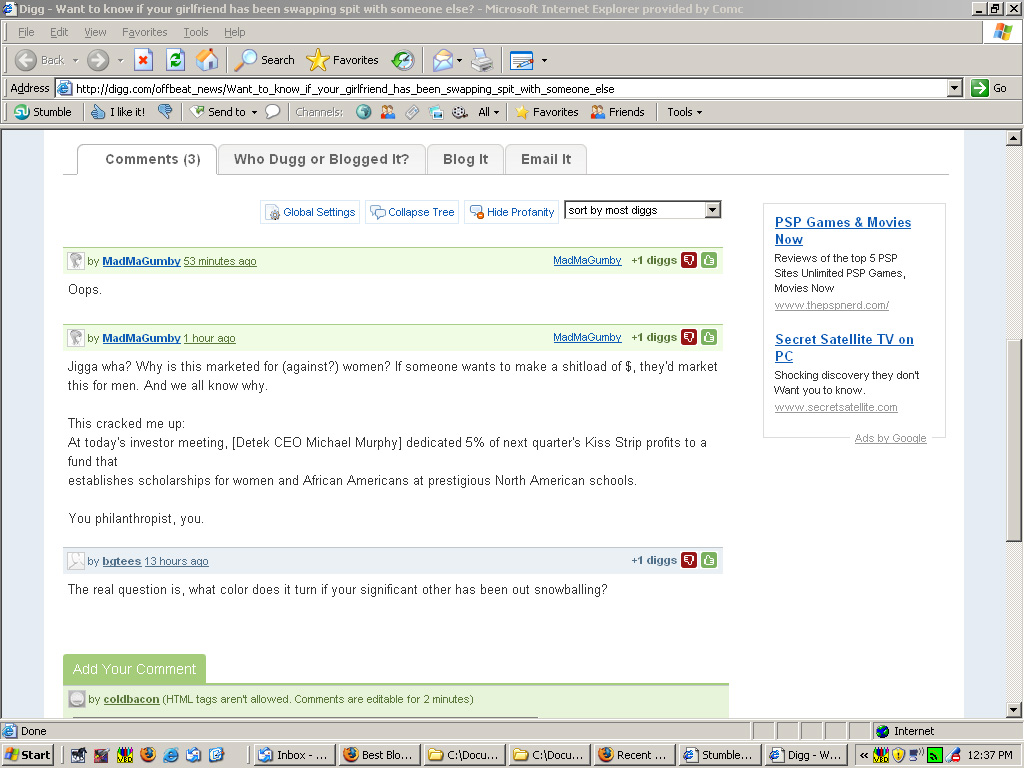Click the dropdown arrow beside the Forward button
Screen dimensions: 1024x768
point(120,60)
